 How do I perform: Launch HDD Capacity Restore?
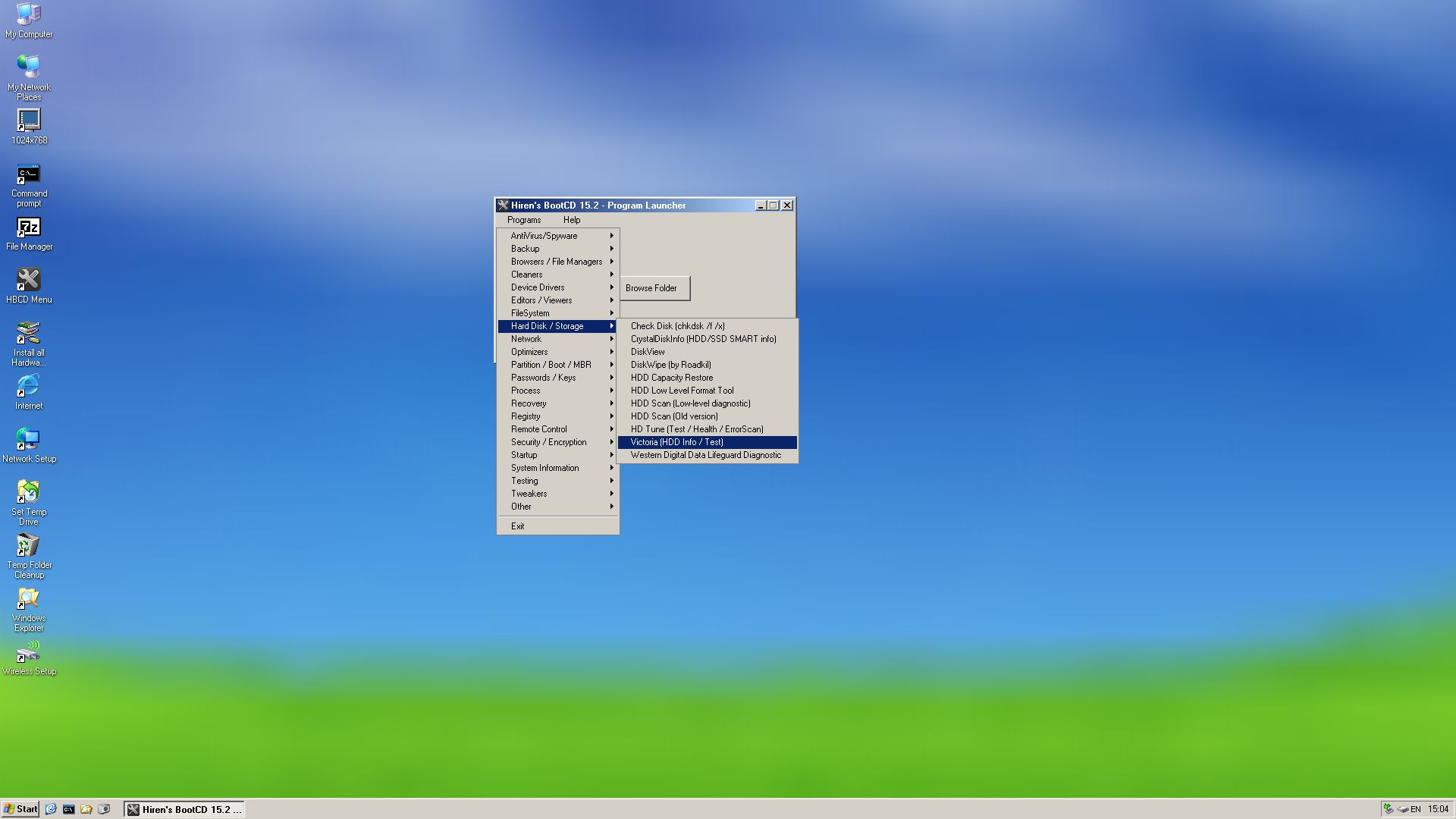point(708,378)
